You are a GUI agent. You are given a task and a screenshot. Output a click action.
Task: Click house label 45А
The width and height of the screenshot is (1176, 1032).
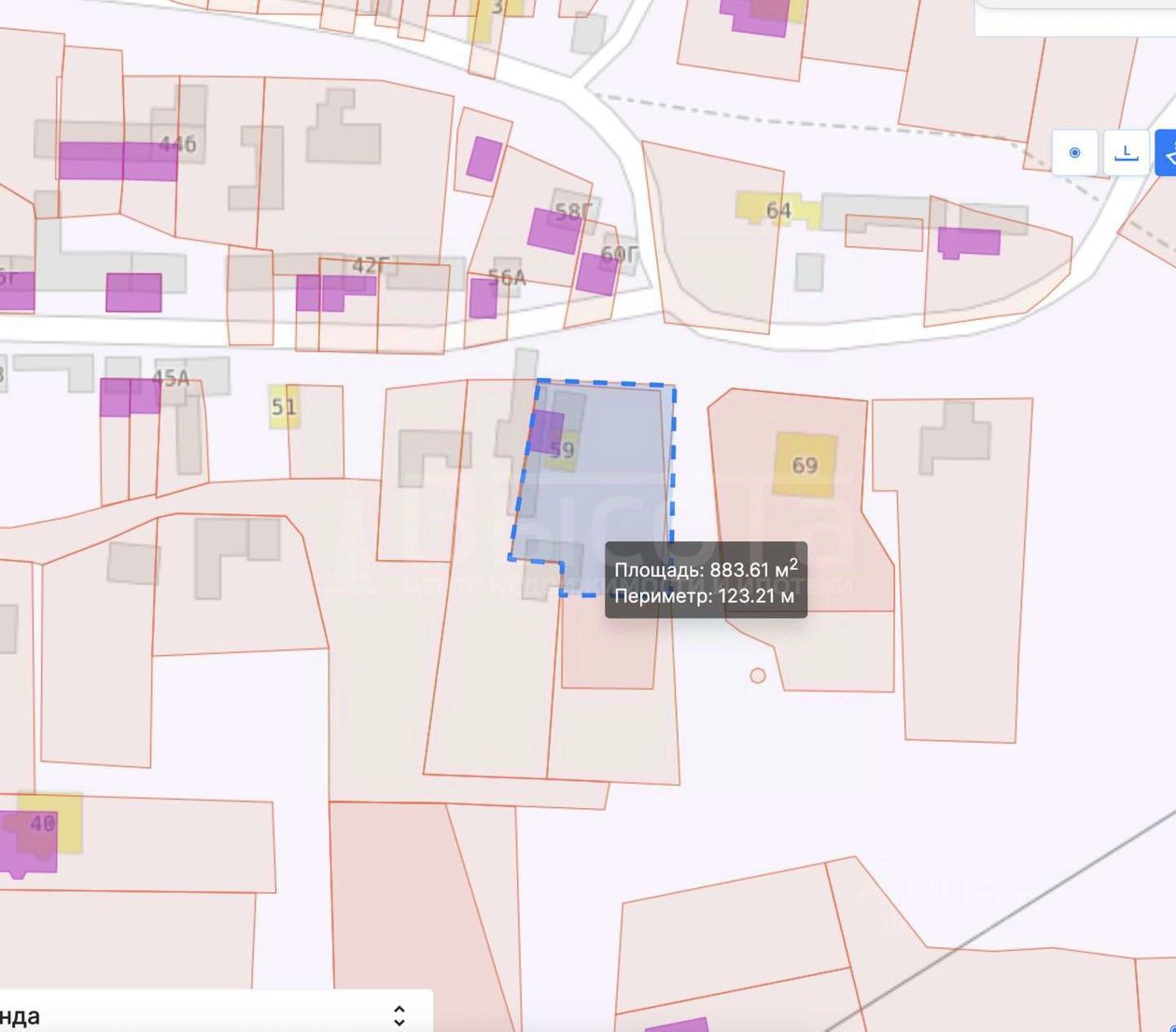170,378
